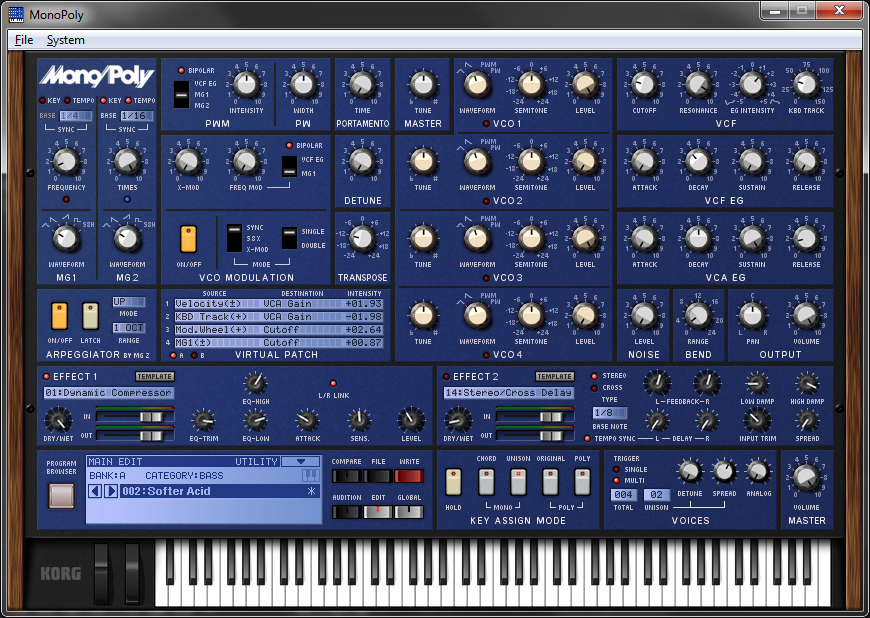Click the Noise Level knob

coord(644,316)
